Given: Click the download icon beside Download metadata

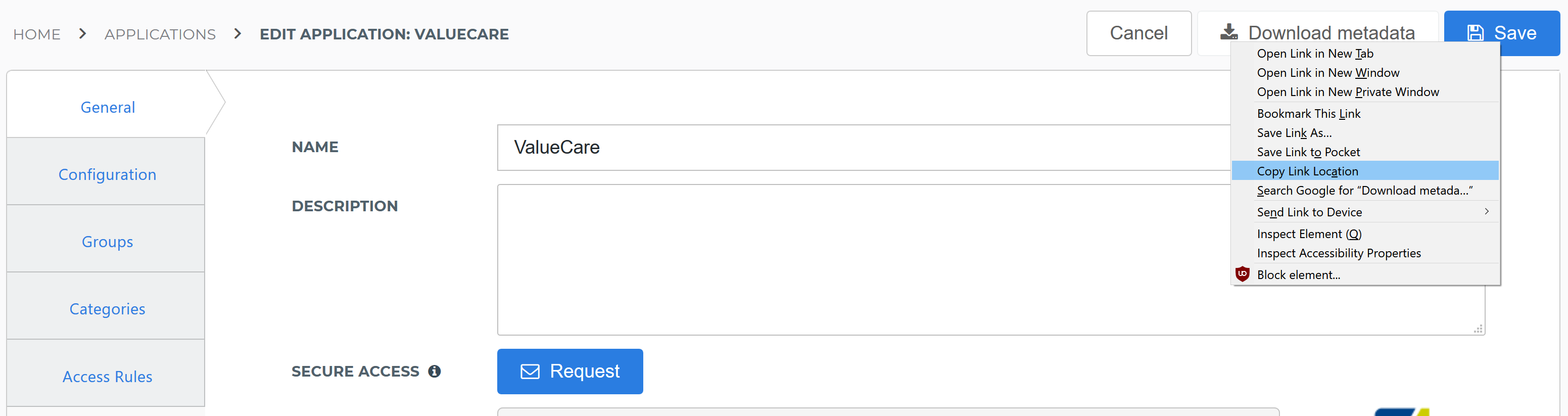Looking at the screenshot, I should tap(1229, 32).
